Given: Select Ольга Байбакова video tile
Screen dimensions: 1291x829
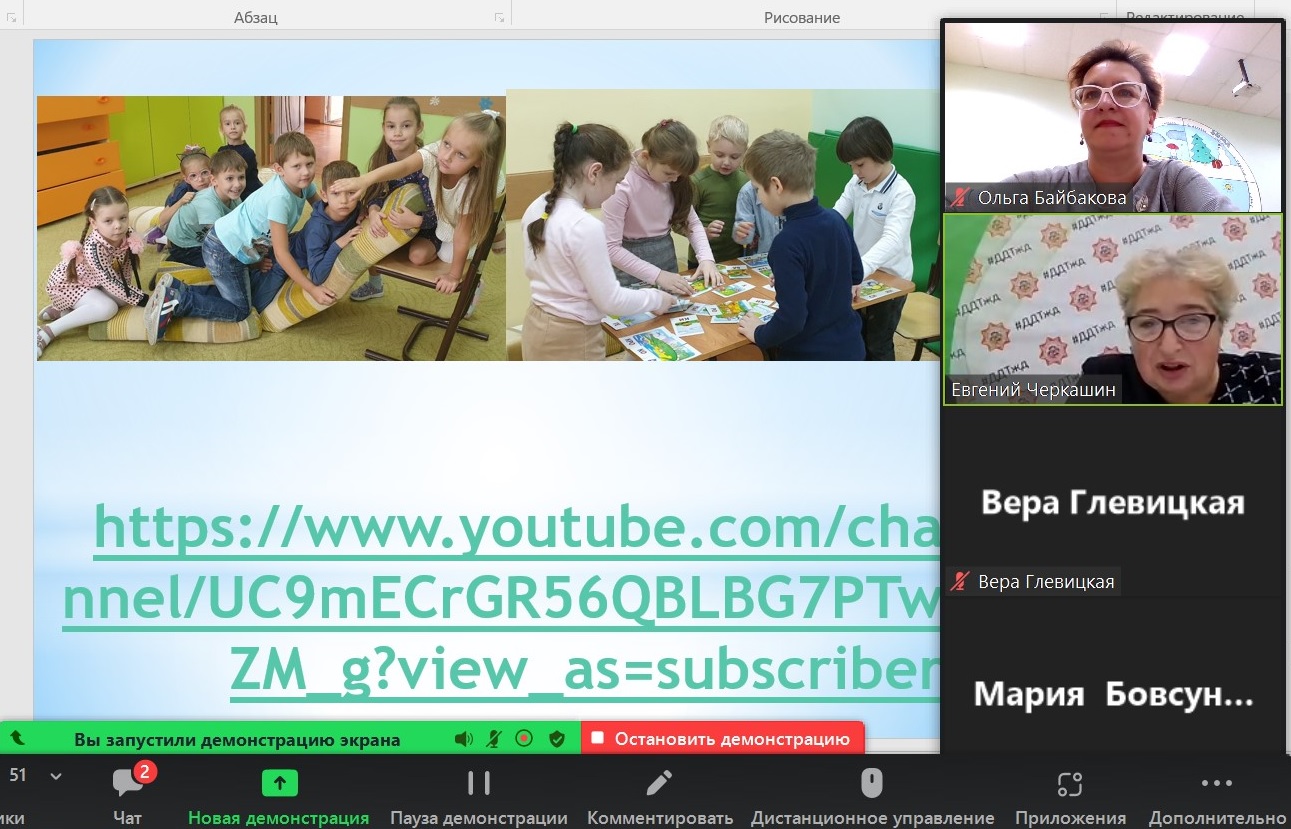Looking at the screenshot, I should pos(1113,117).
